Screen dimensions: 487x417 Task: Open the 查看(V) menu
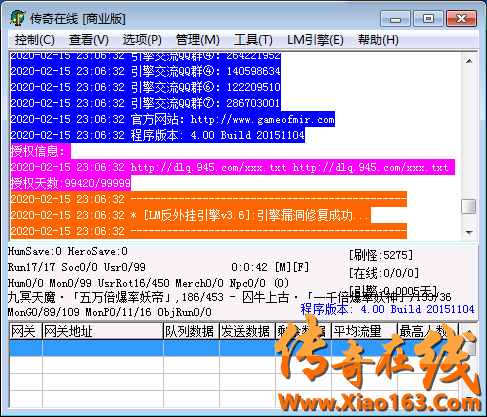click(89, 40)
